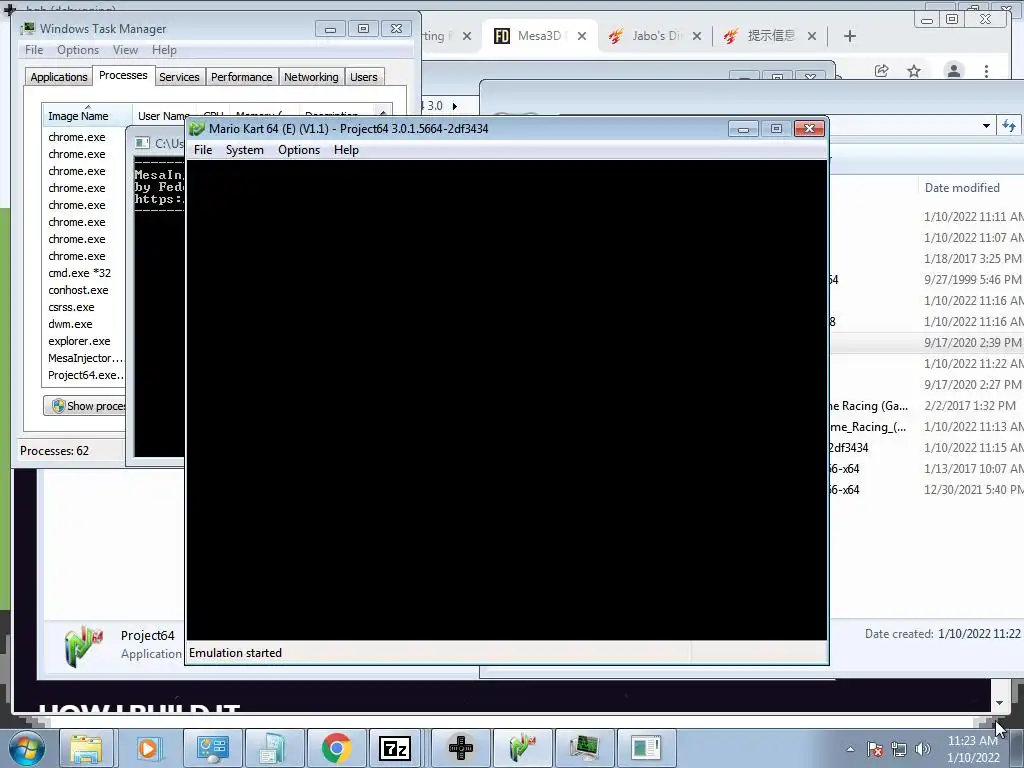Open the File menu in Project64
The width and height of the screenshot is (1024, 768).
202,150
